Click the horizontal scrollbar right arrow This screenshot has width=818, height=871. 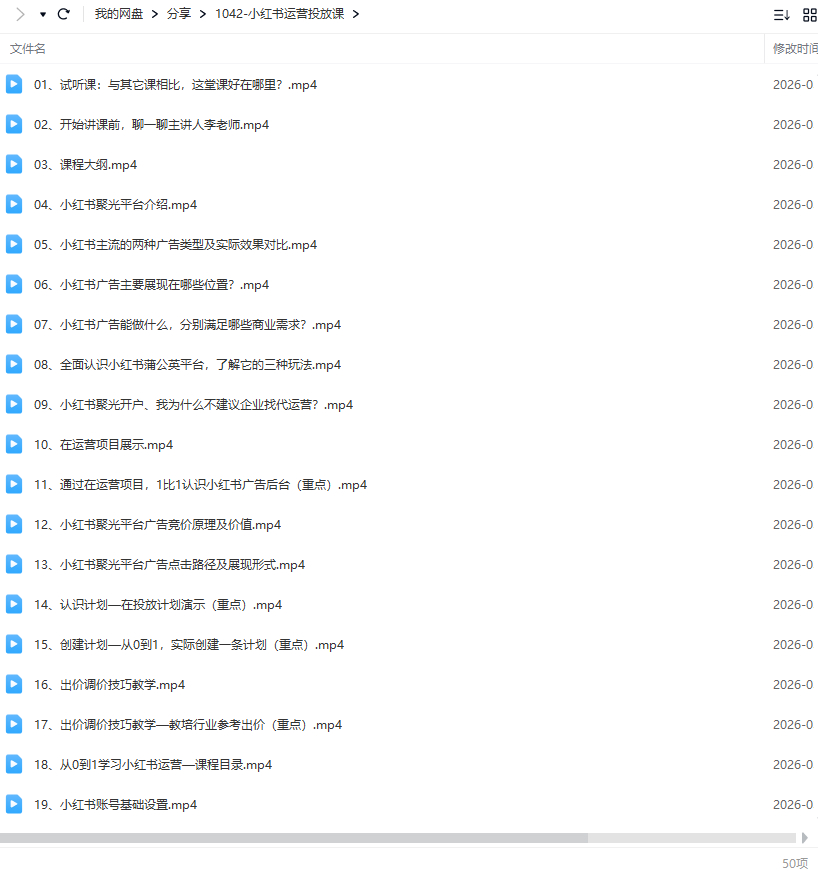(805, 838)
